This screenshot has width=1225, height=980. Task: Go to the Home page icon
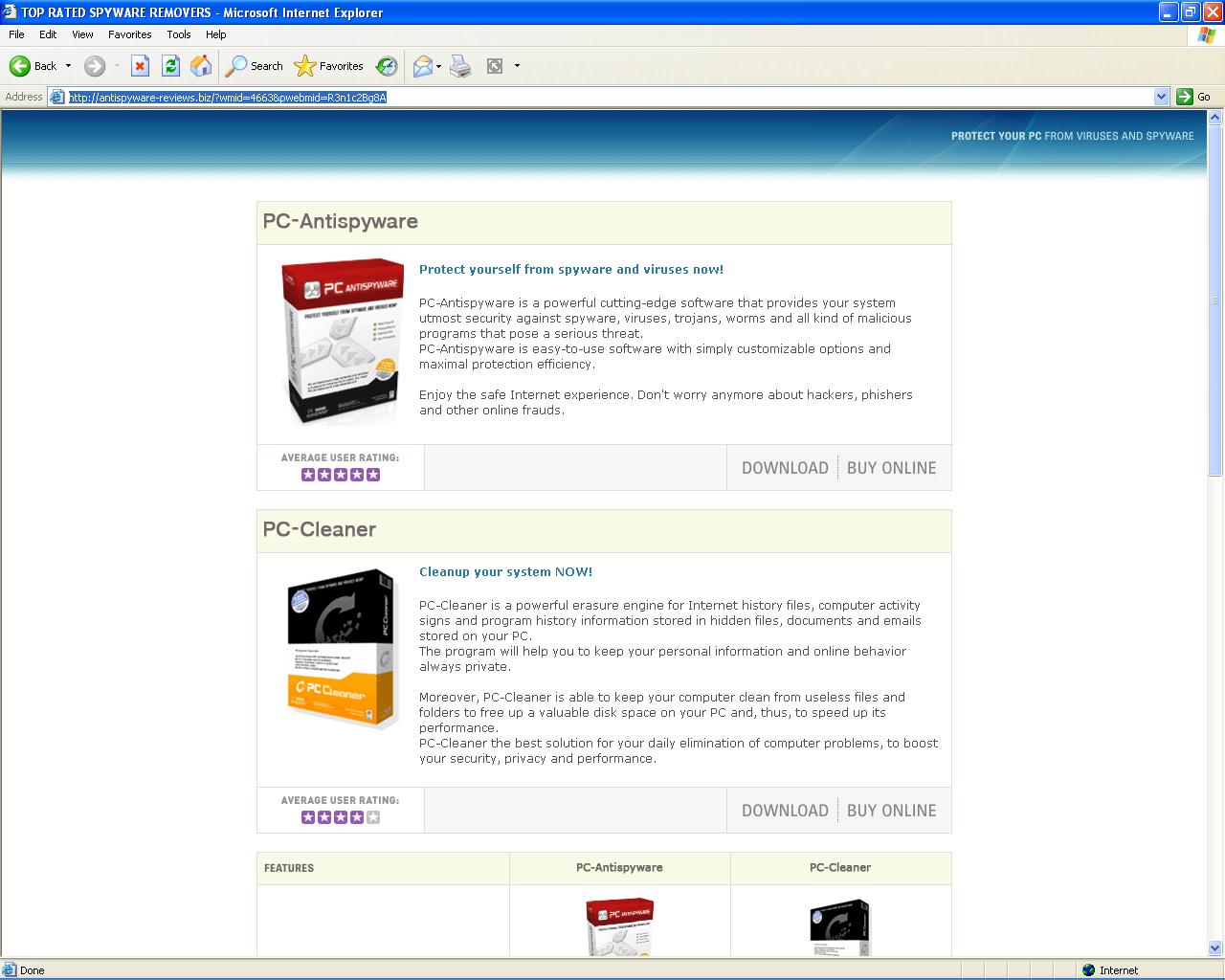point(201,66)
